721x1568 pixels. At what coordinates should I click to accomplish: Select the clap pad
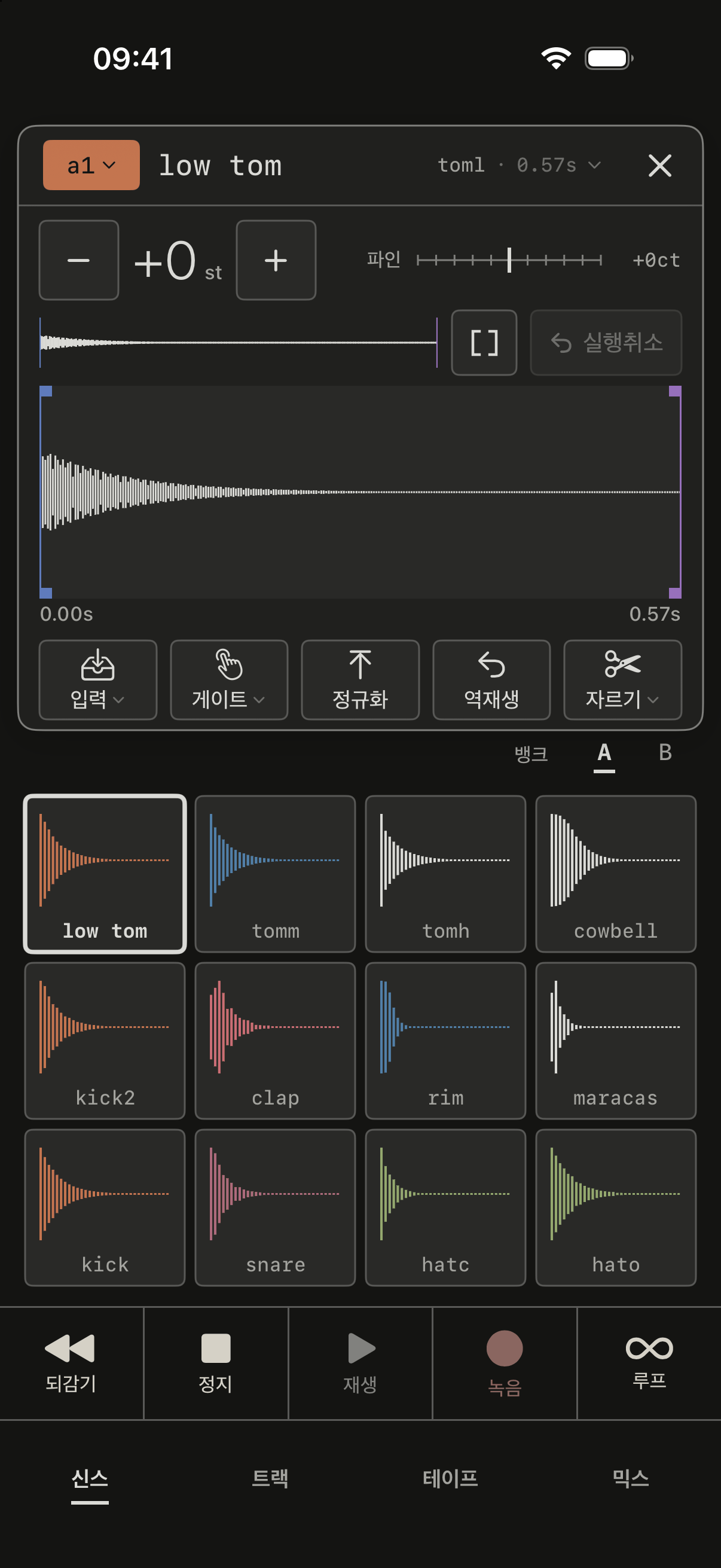coord(275,1041)
